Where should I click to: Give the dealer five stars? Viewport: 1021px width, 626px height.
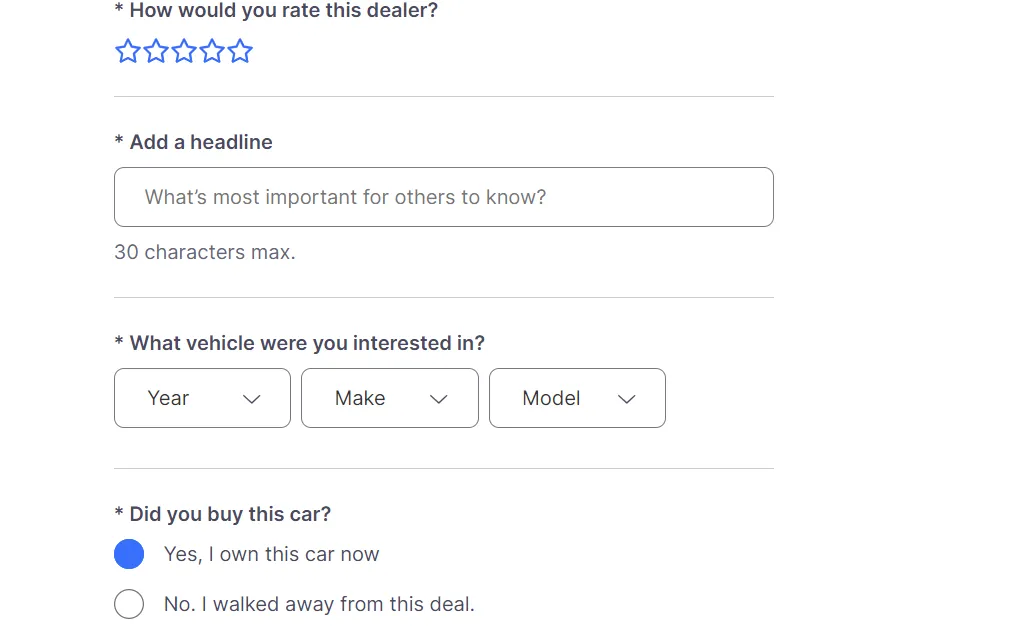(x=239, y=50)
